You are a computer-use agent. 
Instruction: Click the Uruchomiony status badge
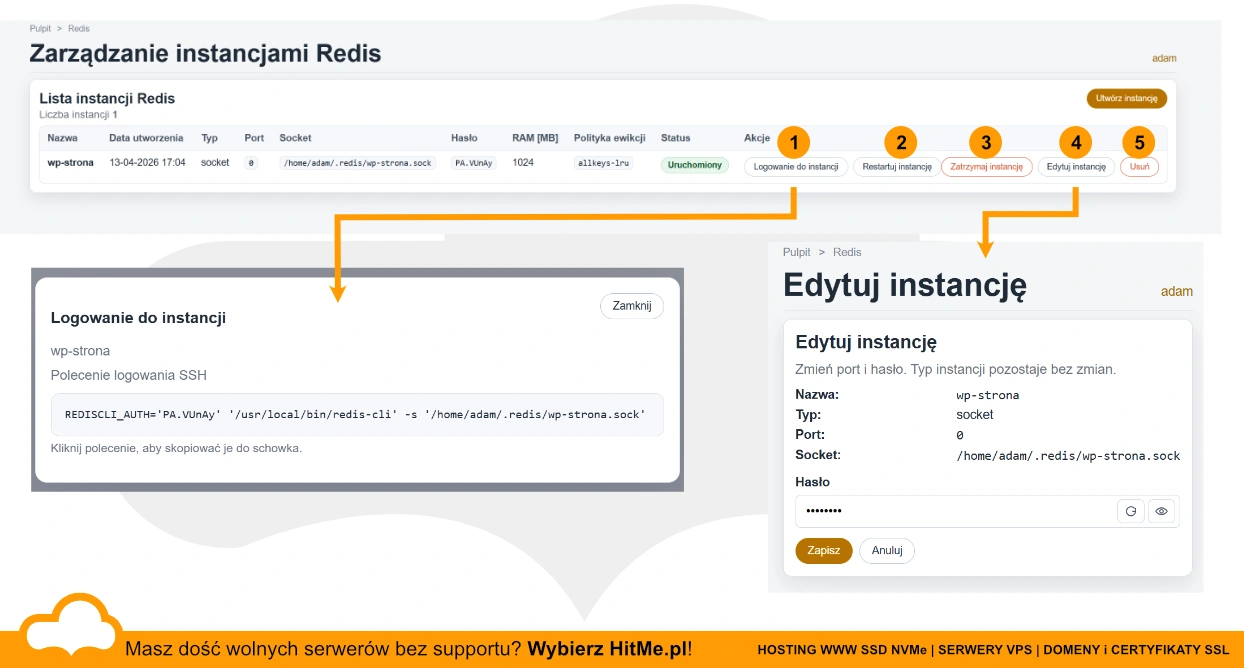(695, 165)
